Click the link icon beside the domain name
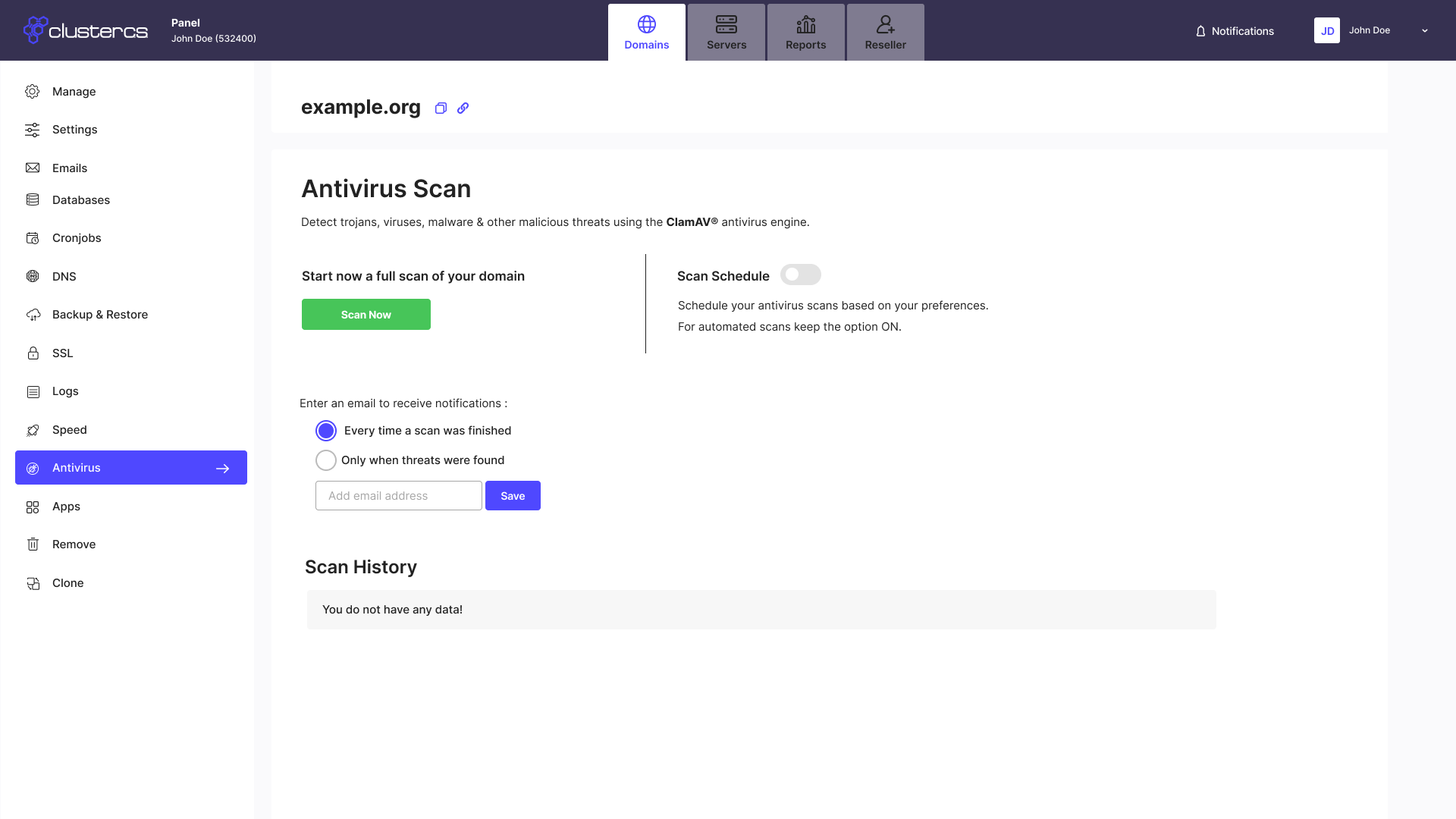The height and width of the screenshot is (819, 1456). coord(463,108)
